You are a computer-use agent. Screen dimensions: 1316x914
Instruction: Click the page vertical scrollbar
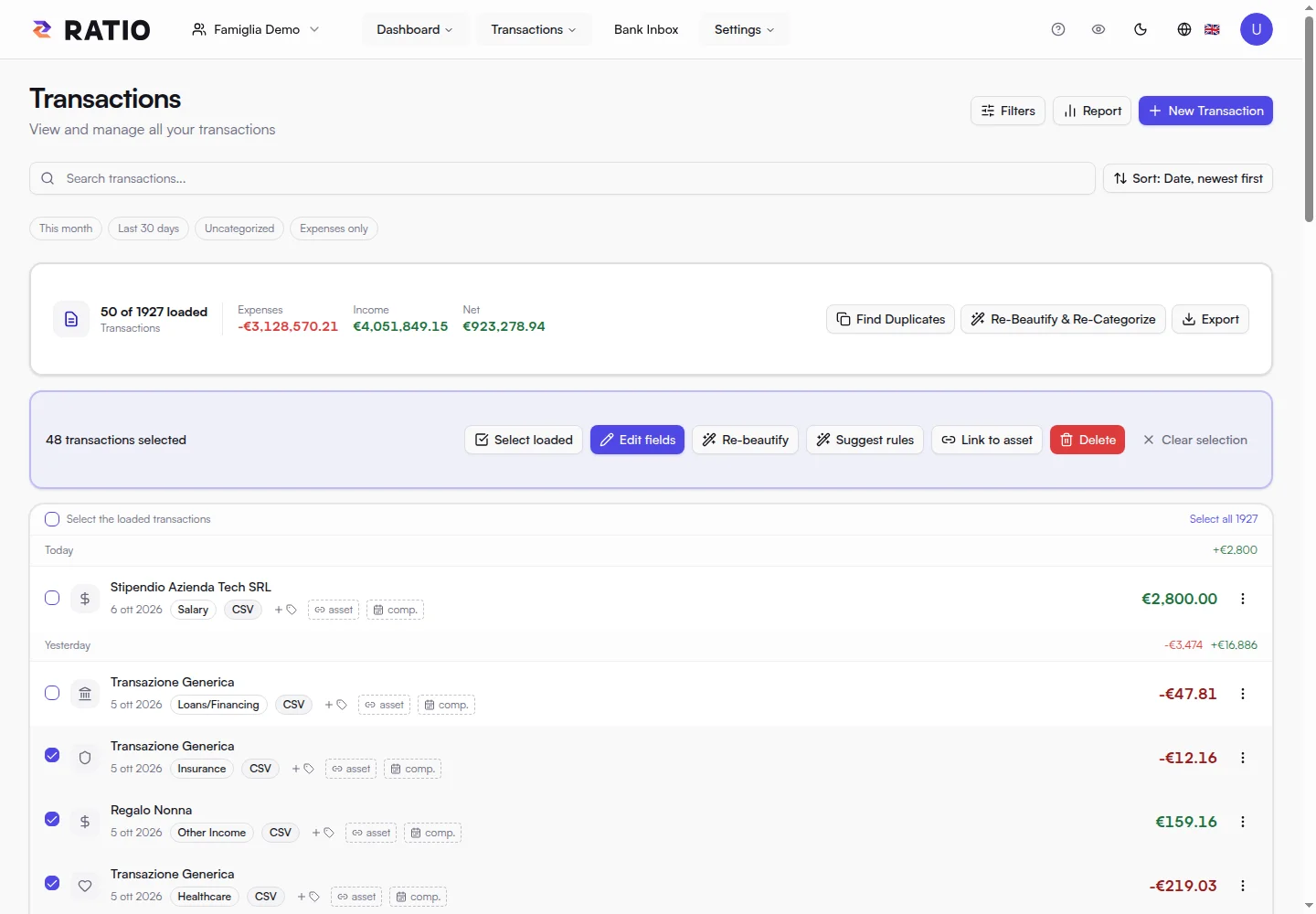1309,119
